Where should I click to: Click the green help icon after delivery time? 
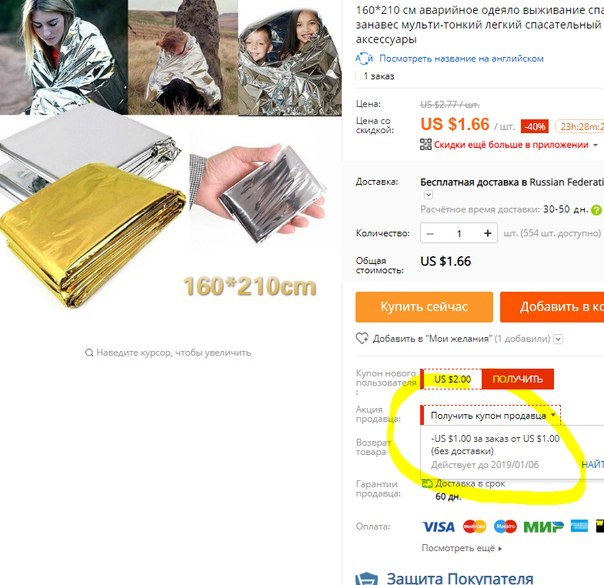pyautogui.click(x=596, y=210)
